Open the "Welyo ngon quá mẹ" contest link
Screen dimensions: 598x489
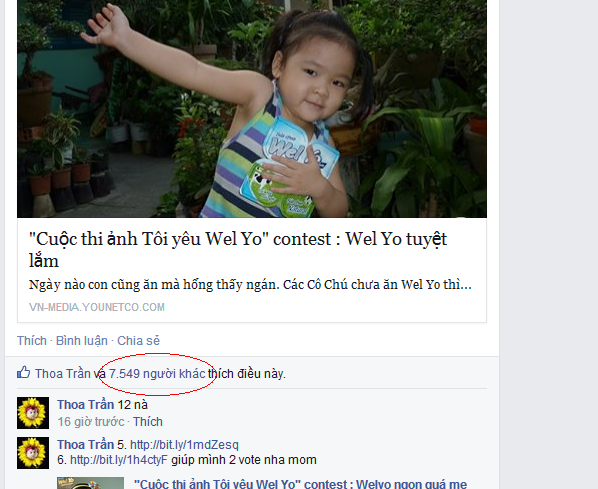301,484
